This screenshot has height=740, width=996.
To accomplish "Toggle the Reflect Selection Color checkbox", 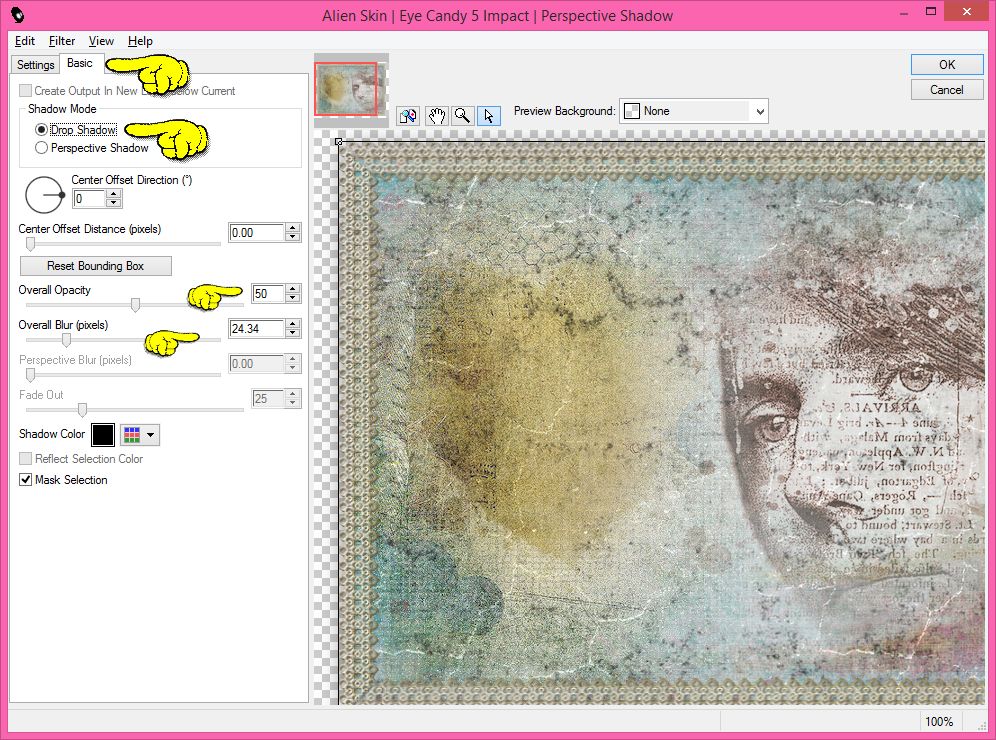I will pyautogui.click(x=25, y=459).
